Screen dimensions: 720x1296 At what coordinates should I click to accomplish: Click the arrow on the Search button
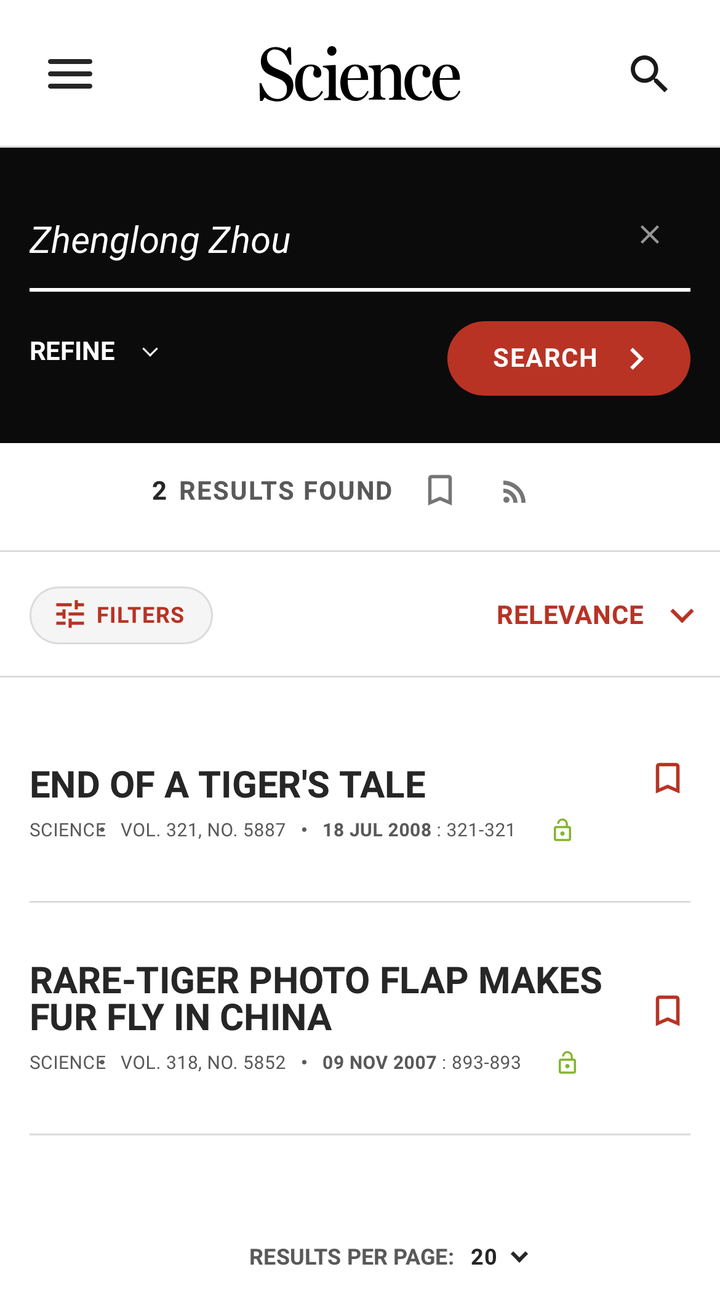tap(637, 359)
